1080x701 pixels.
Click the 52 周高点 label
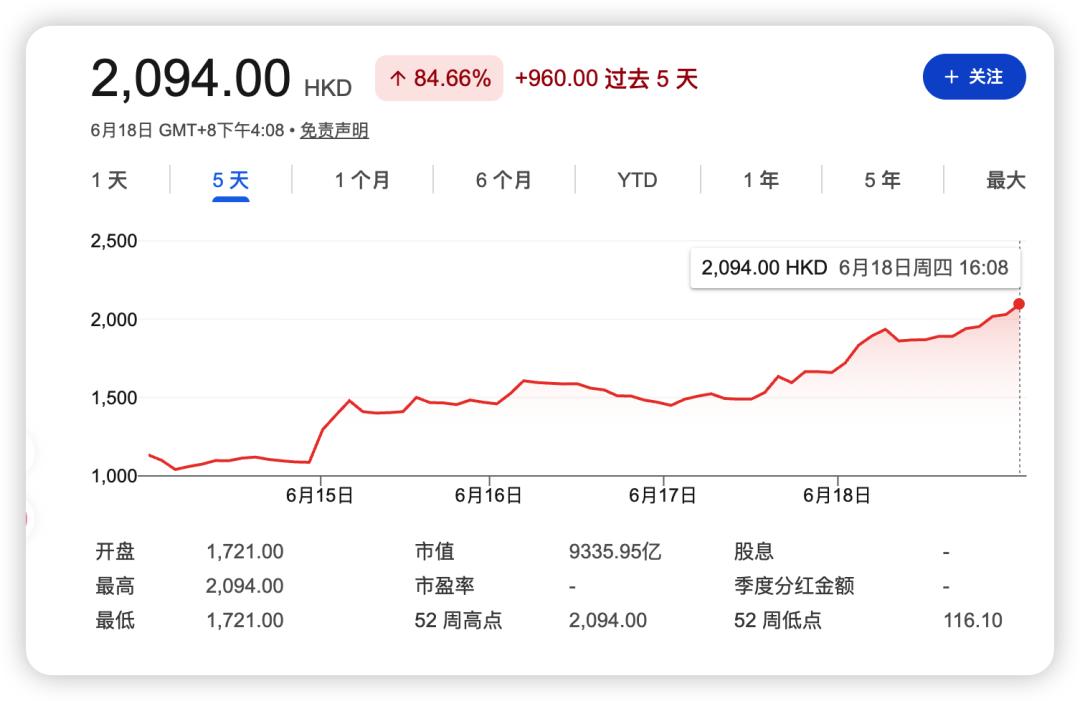pyautogui.click(x=458, y=620)
